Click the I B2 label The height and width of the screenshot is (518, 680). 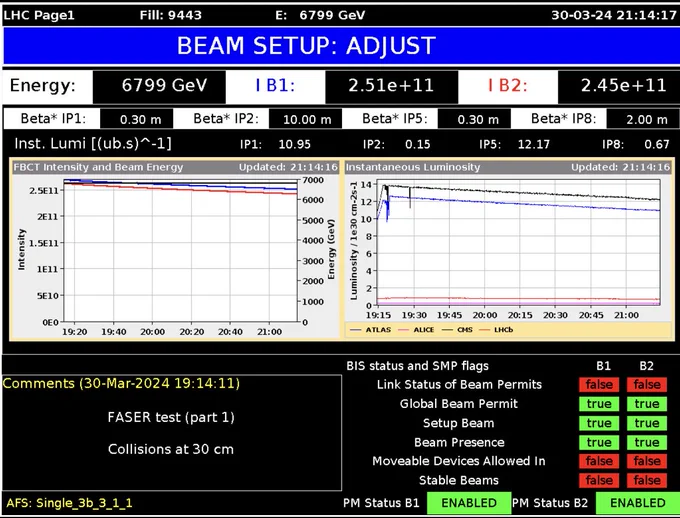point(508,85)
